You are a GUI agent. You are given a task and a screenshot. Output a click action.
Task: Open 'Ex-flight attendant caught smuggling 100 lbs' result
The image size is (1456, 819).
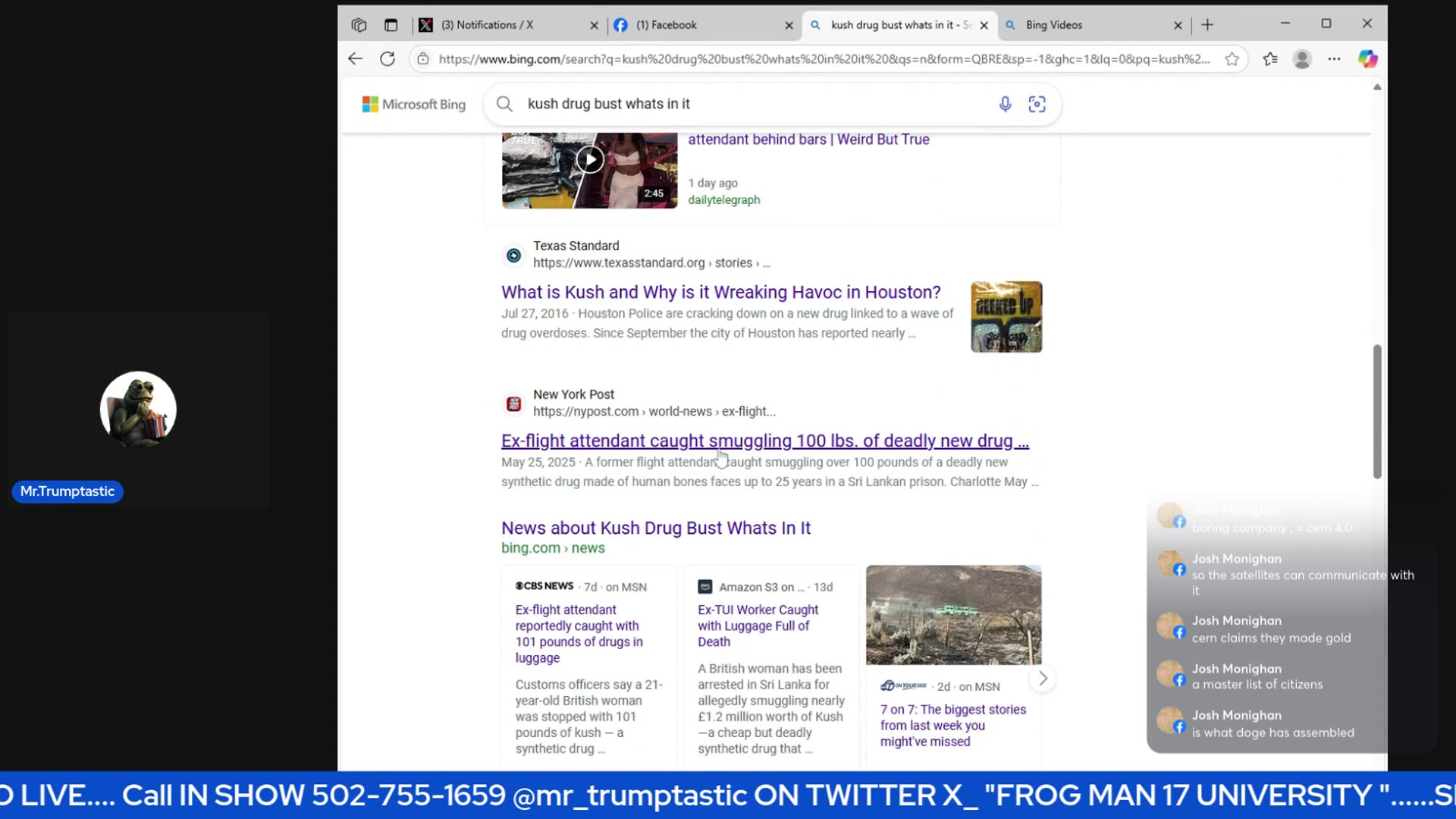click(765, 441)
